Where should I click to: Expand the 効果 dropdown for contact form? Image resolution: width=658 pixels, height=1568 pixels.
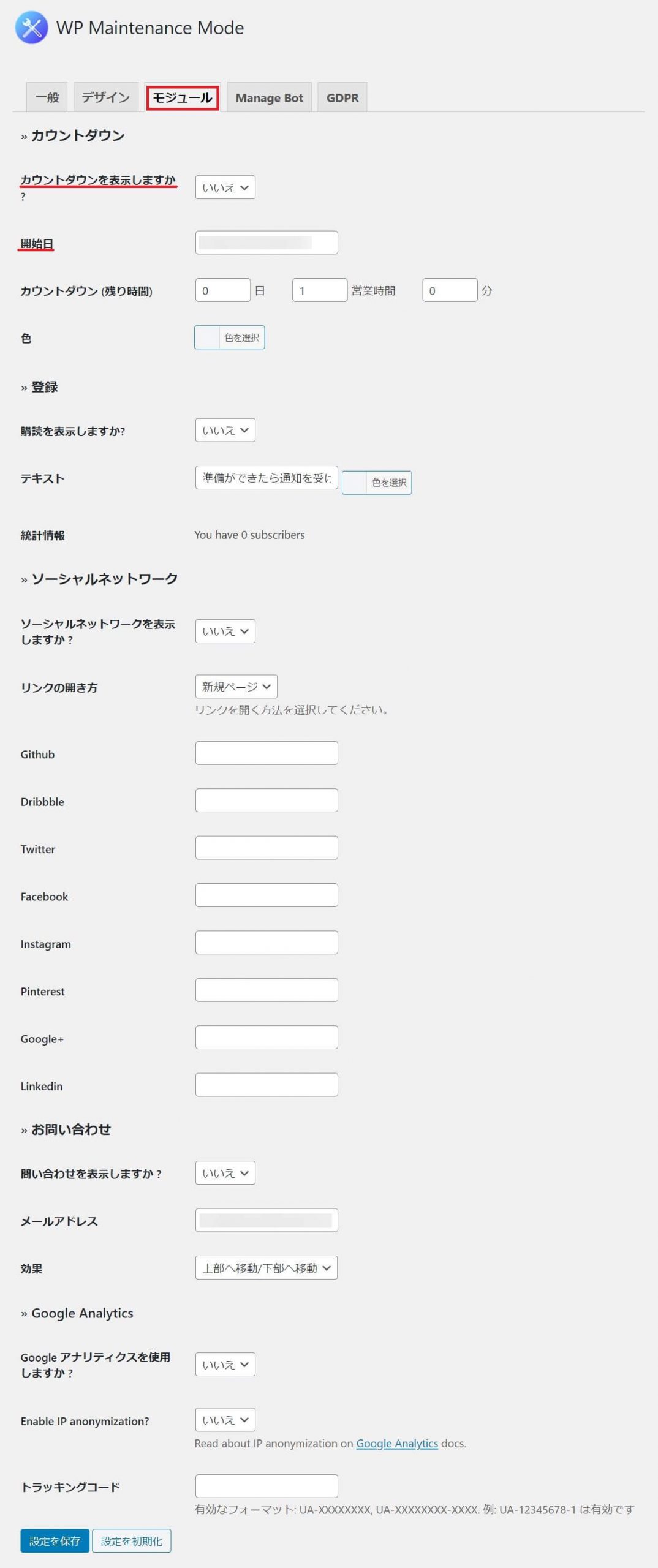pyautogui.click(x=266, y=1268)
